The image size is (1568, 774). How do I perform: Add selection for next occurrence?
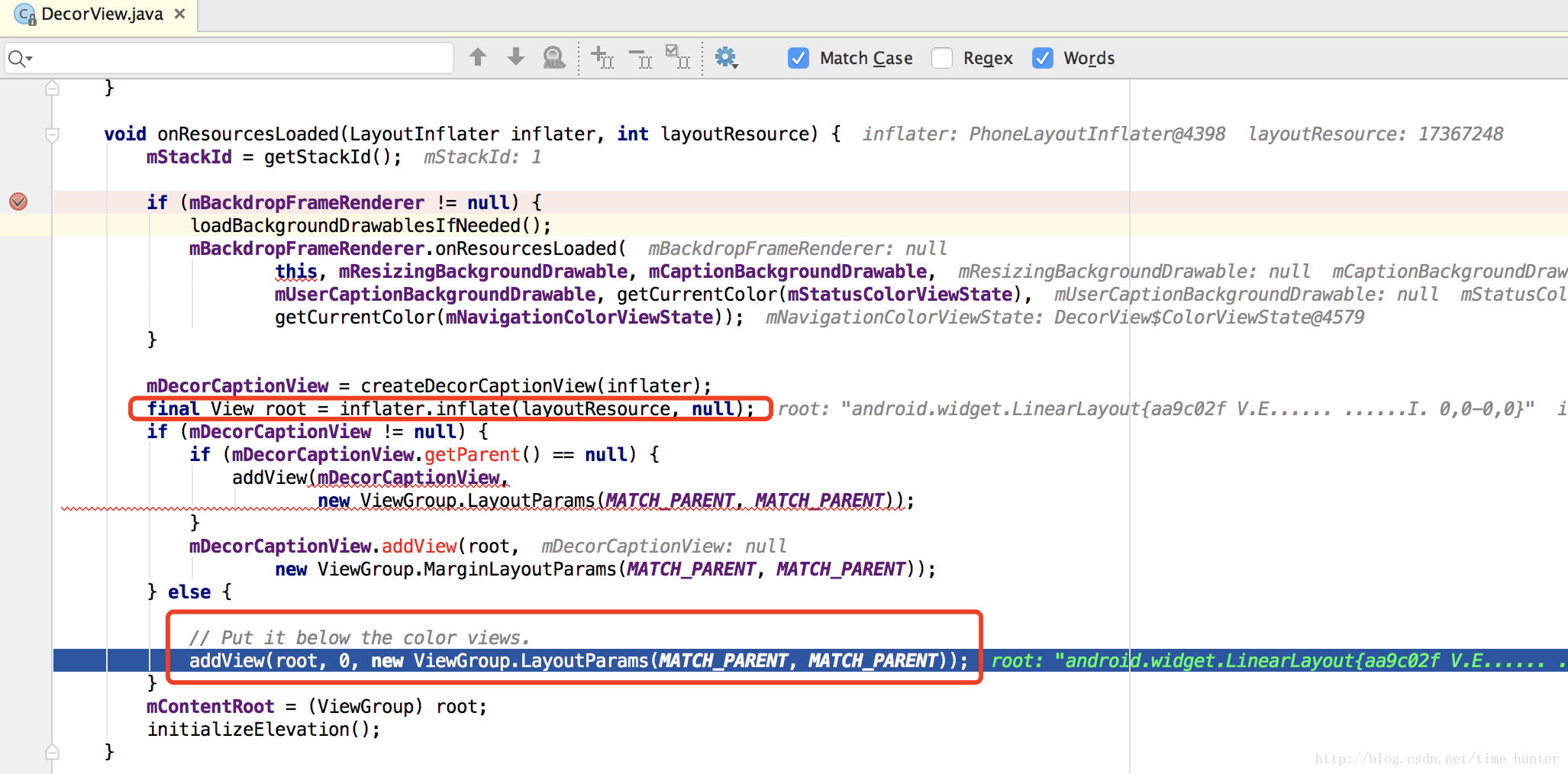[x=602, y=57]
